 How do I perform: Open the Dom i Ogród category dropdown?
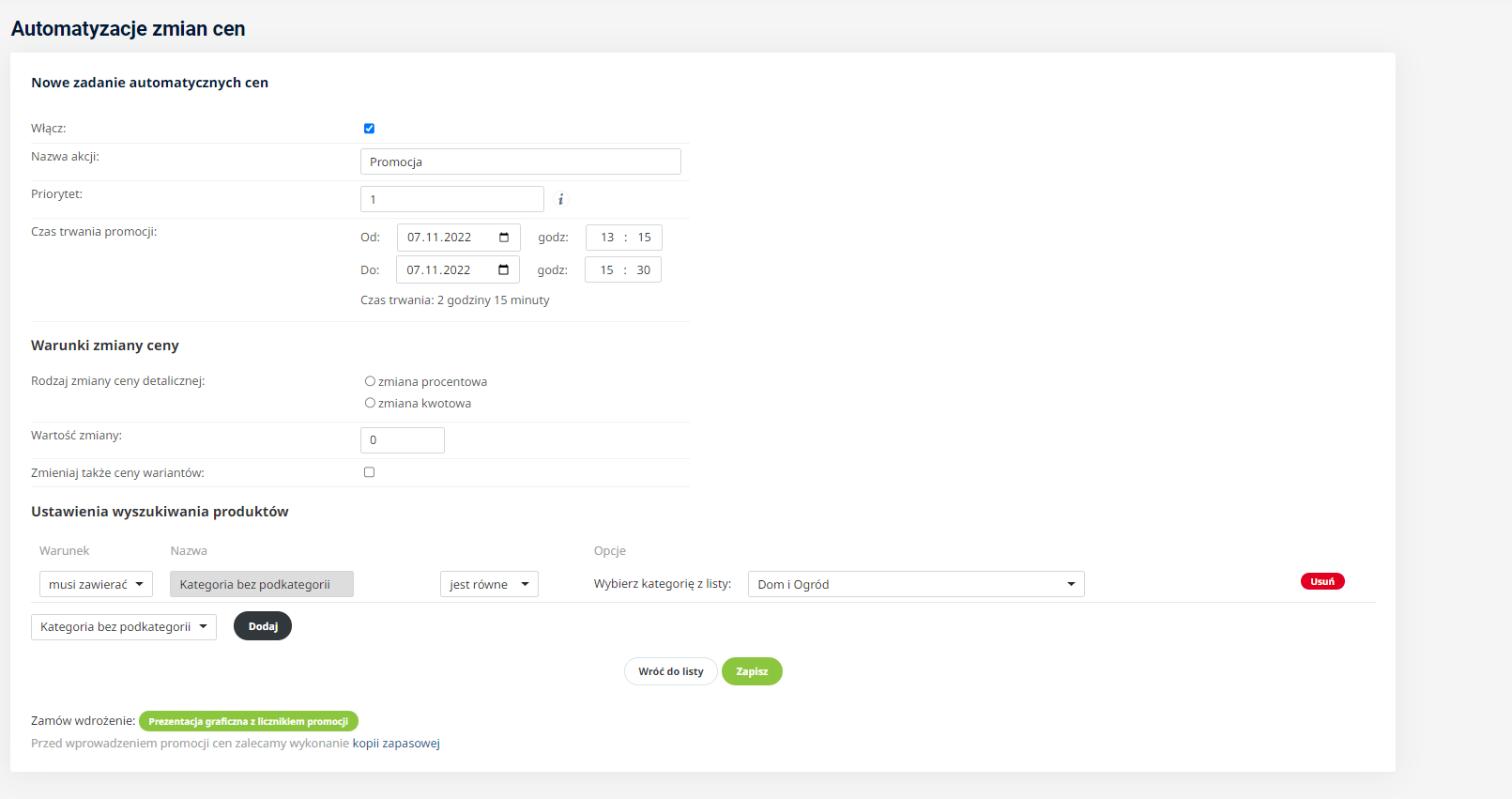(915, 584)
